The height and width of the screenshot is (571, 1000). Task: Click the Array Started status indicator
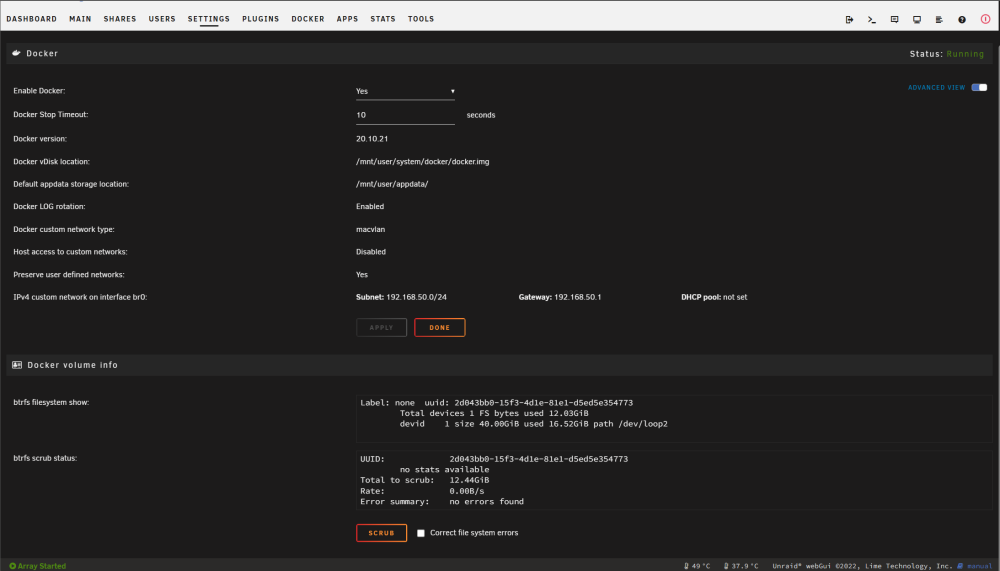click(x=38, y=566)
